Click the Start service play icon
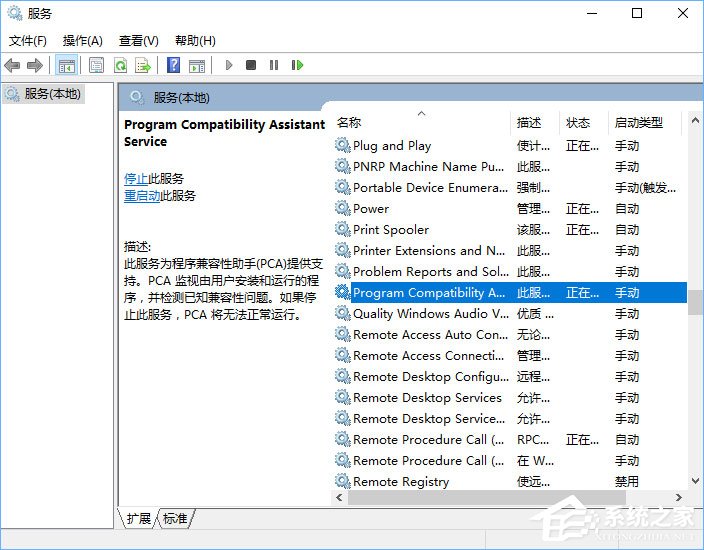The image size is (704, 550). (229, 66)
